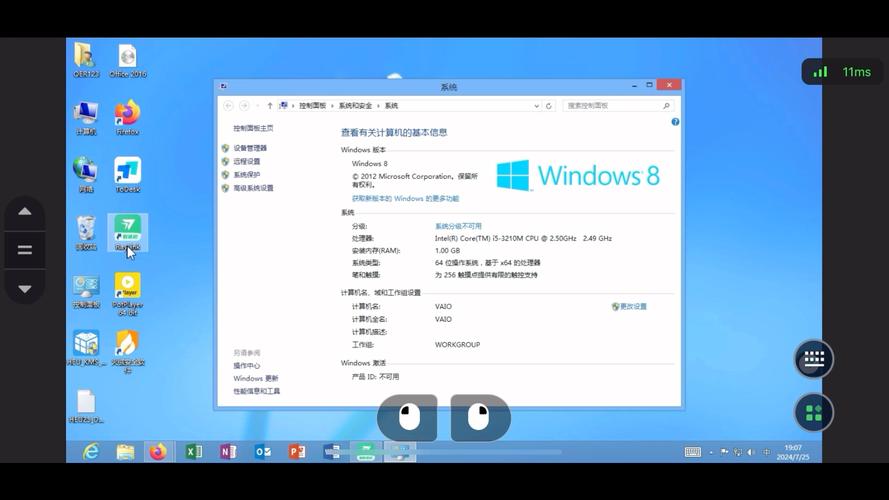Open Internet Explorer from the taskbar
This screenshot has height=500, width=889.
pyautogui.click(x=91, y=452)
